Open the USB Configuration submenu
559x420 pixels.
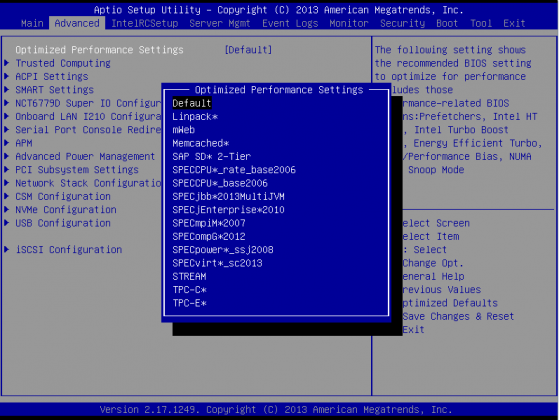tap(63, 223)
